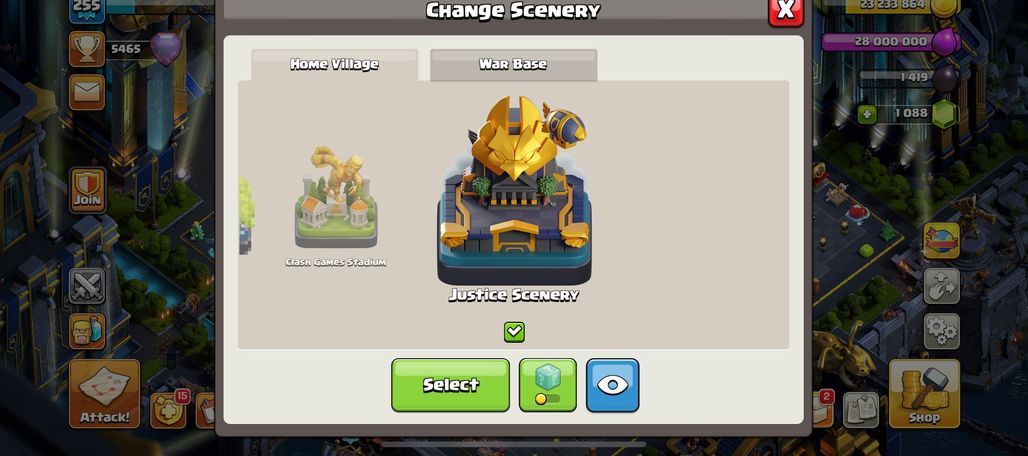Add gems with green plus icon
The width and height of the screenshot is (1028, 456).
pyautogui.click(x=867, y=115)
